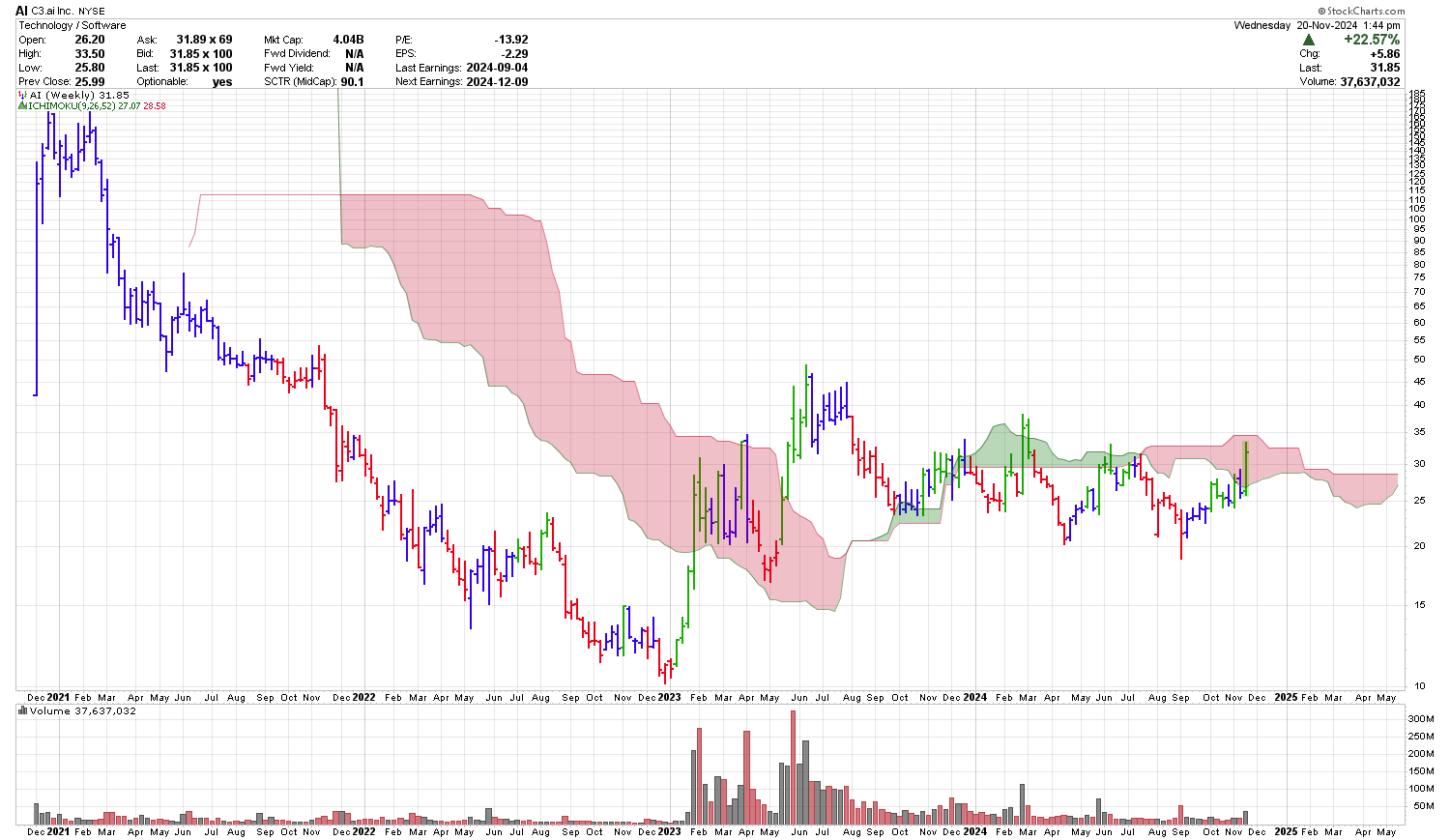Viewport: 1450px width, 840px height.
Task: Click the 2021 label below the volume panel
Action: click(x=58, y=831)
